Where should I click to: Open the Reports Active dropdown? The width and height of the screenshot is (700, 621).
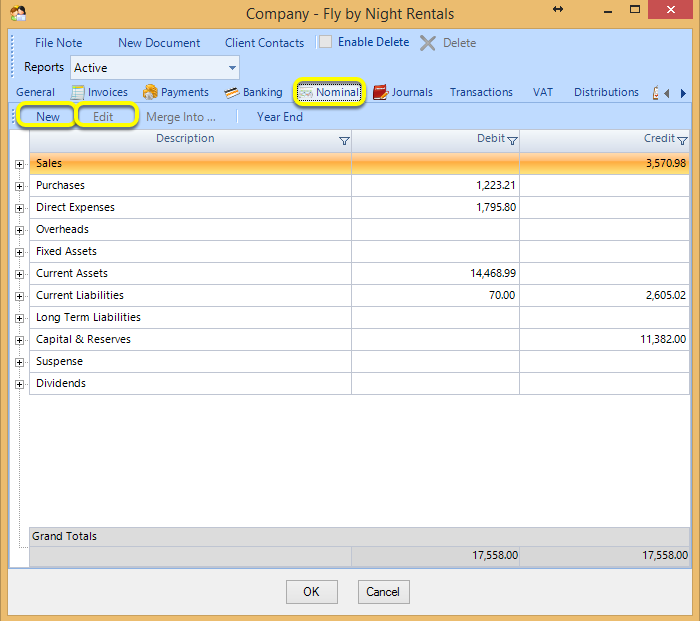[154, 68]
